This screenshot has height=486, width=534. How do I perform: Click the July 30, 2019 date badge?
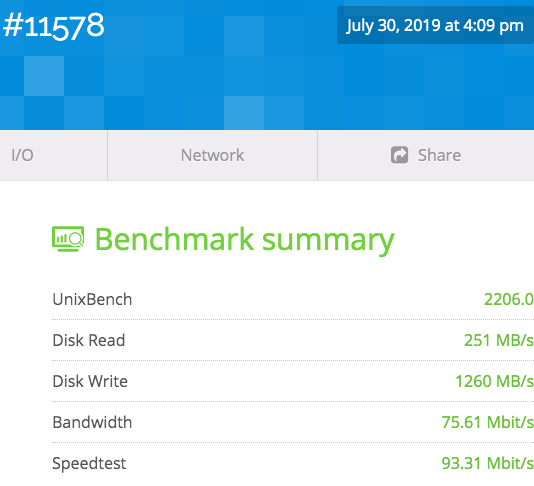tap(435, 25)
